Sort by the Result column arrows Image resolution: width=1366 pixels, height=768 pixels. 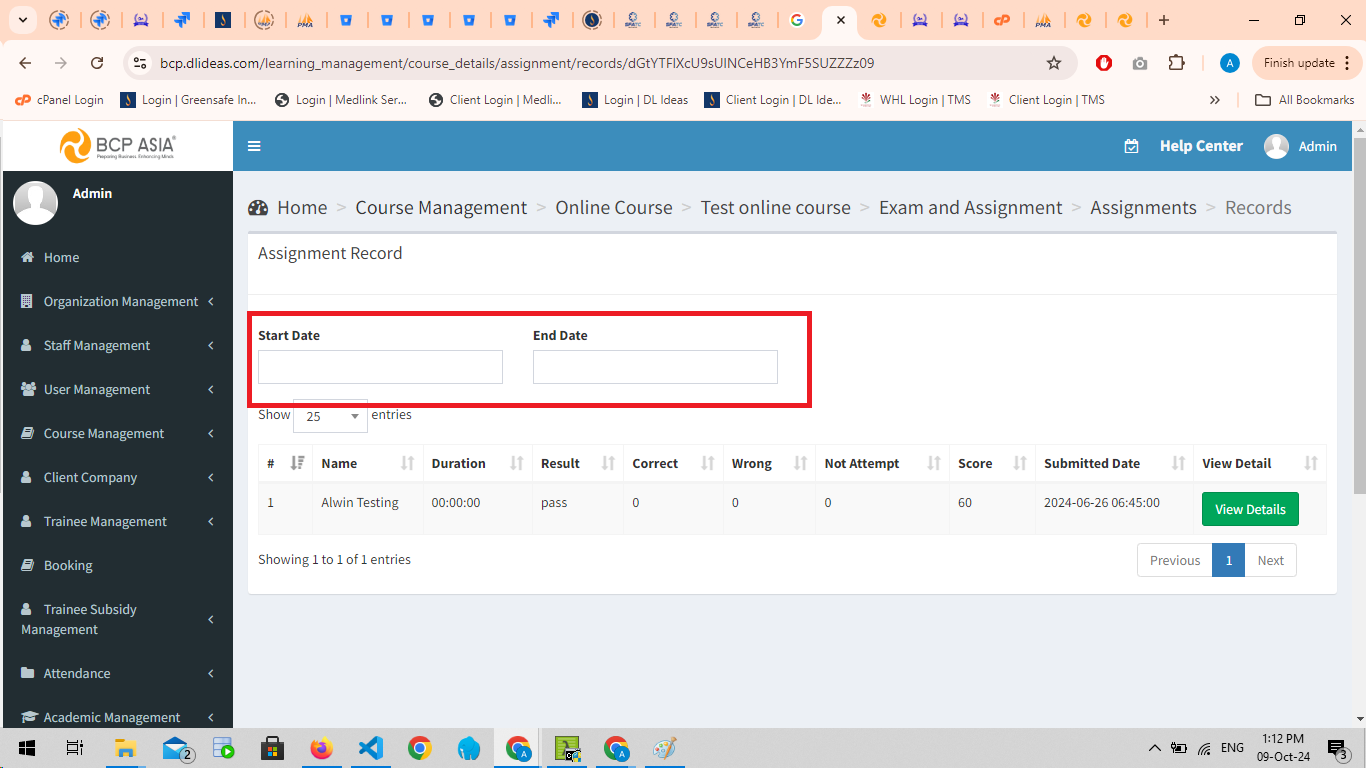pos(607,463)
